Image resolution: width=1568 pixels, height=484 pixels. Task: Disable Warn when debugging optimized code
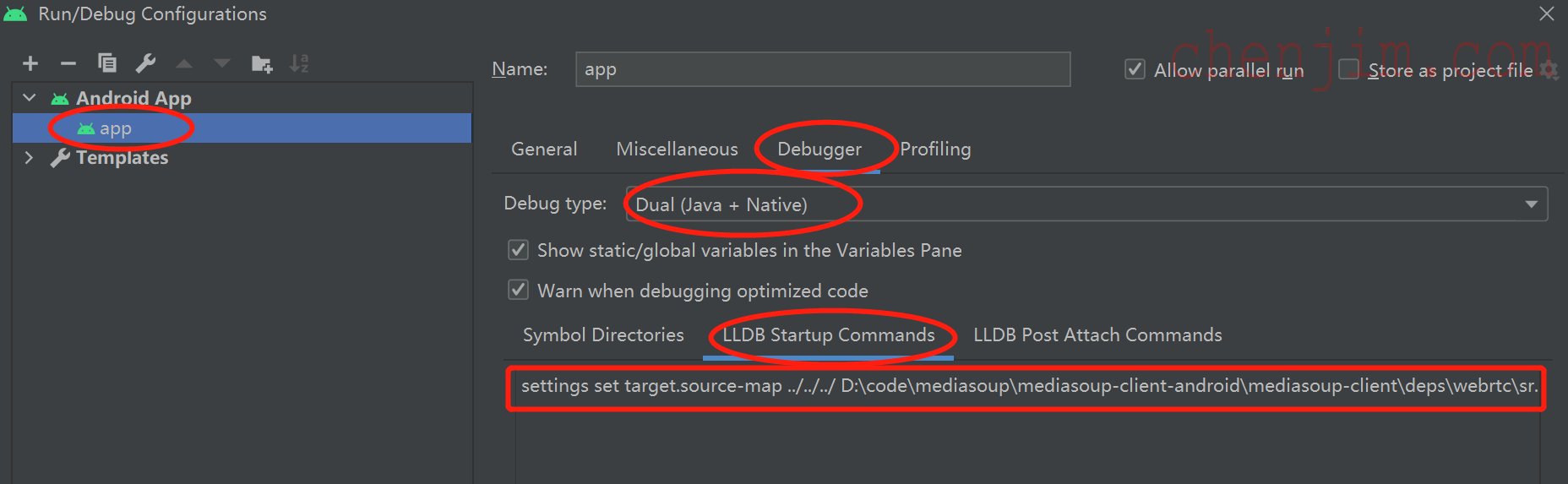pyautogui.click(x=518, y=291)
